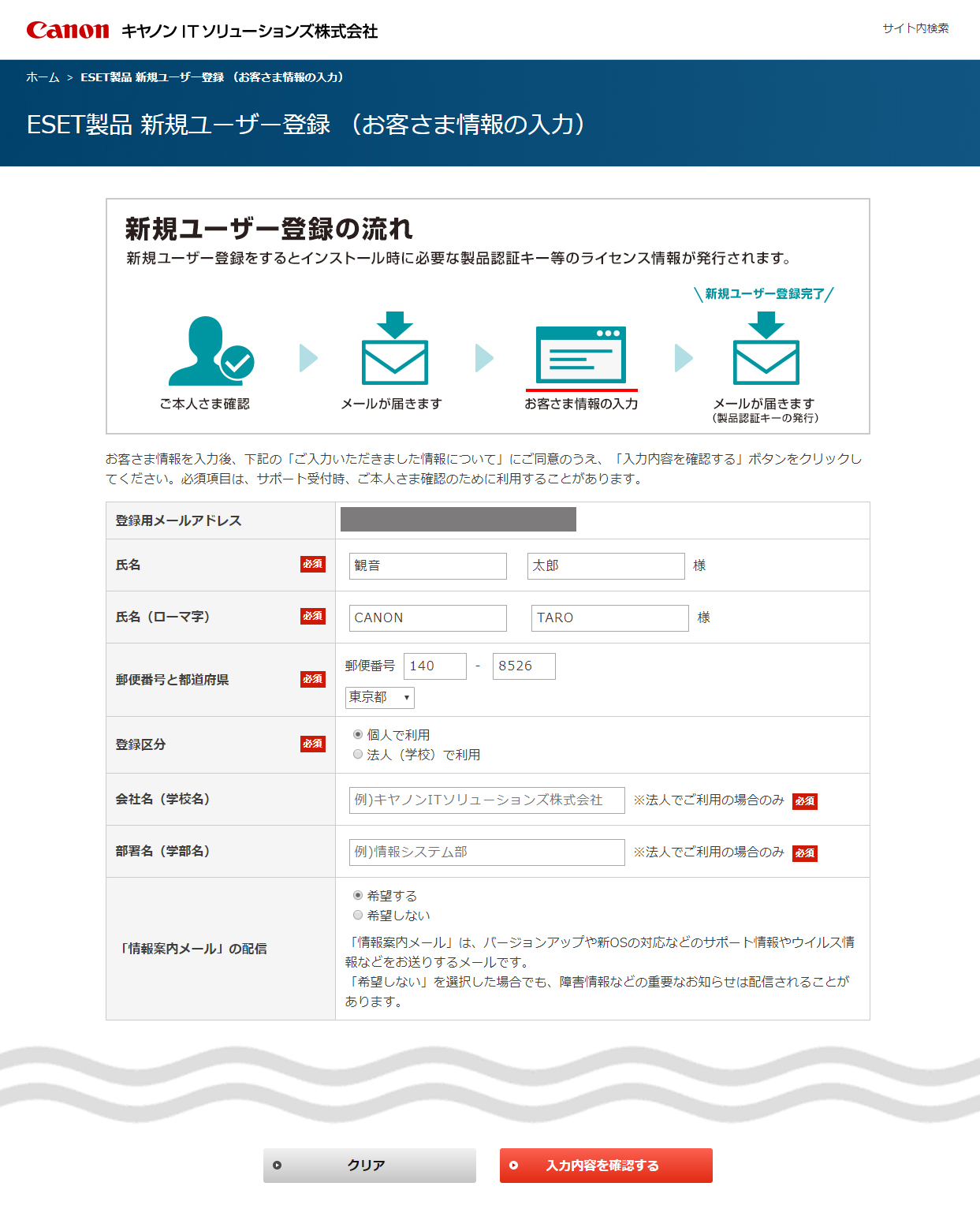Click the クリア button
980x1205 pixels.
tap(370, 1165)
